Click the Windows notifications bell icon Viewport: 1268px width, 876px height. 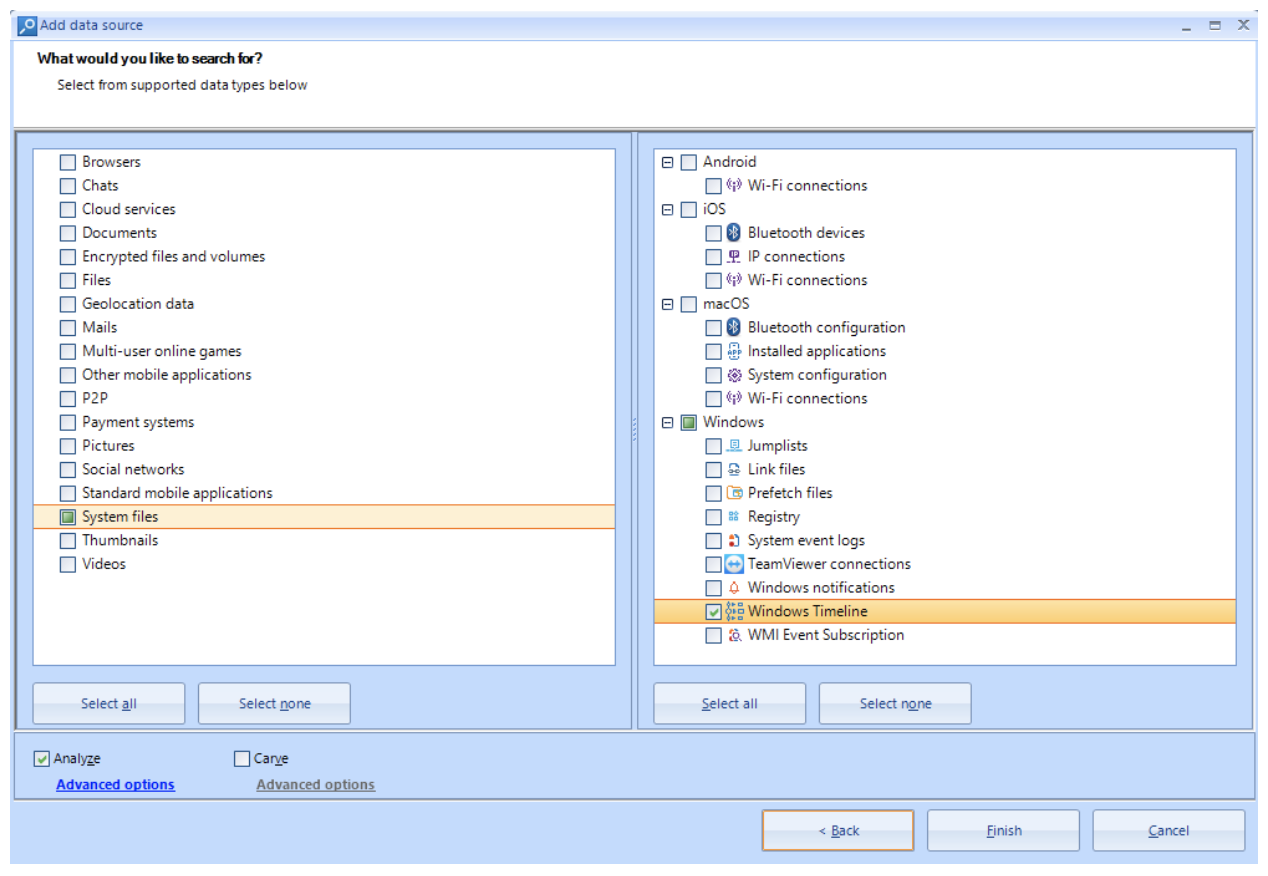tap(734, 588)
